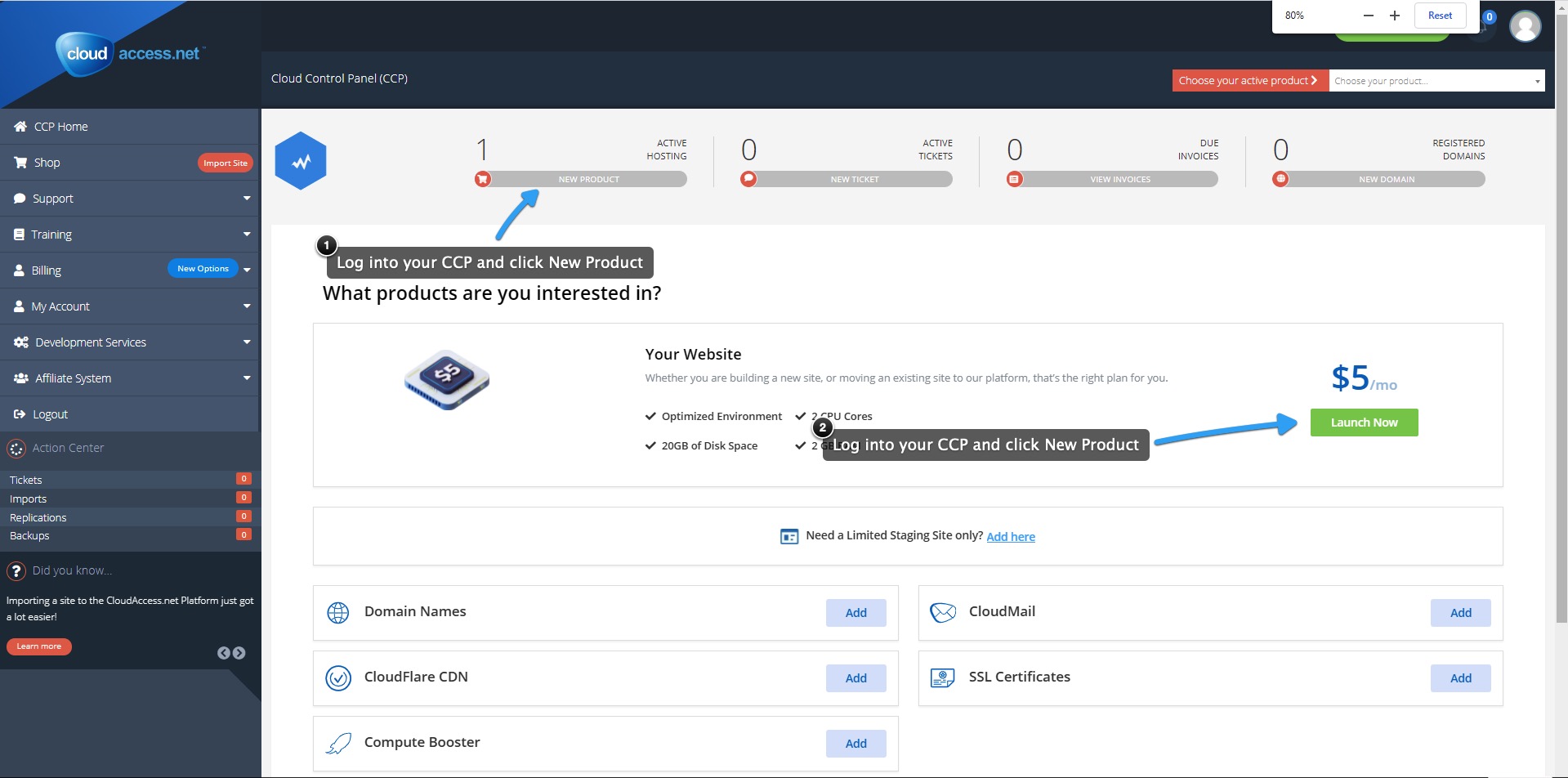Viewport: 1568px width, 778px height.
Task: Click the page vertical scrollbar
Action: 1561,319
